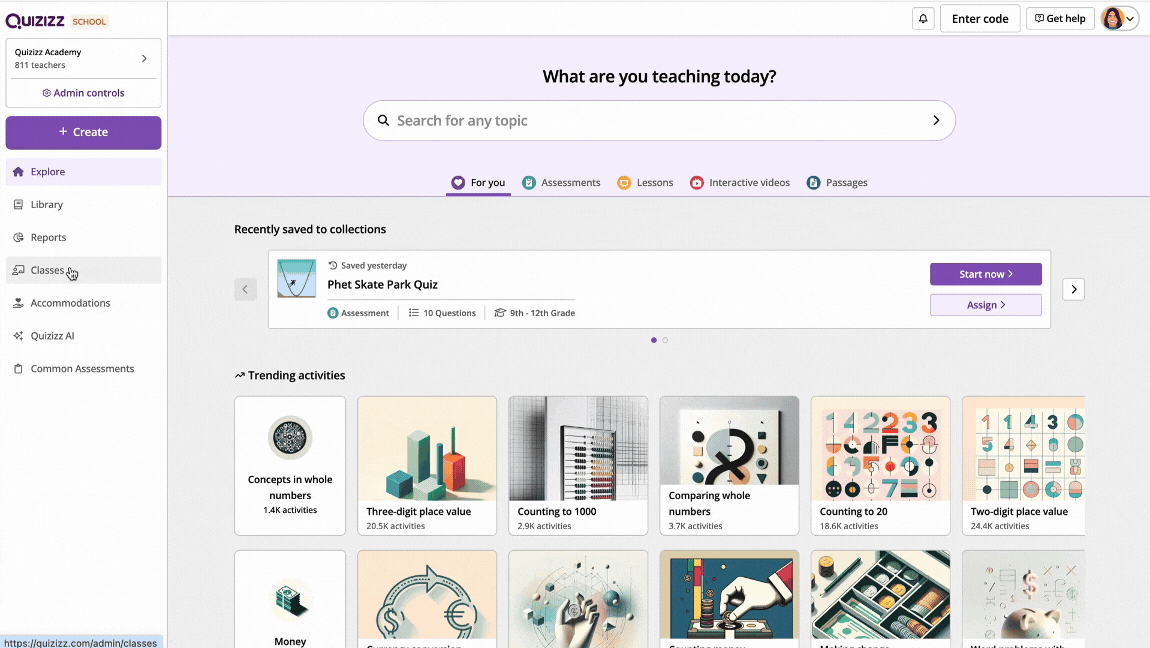The height and width of the screenshot is (648, 1150).
Task: Go to next saved collection item
Action: tap(1074, 290)
